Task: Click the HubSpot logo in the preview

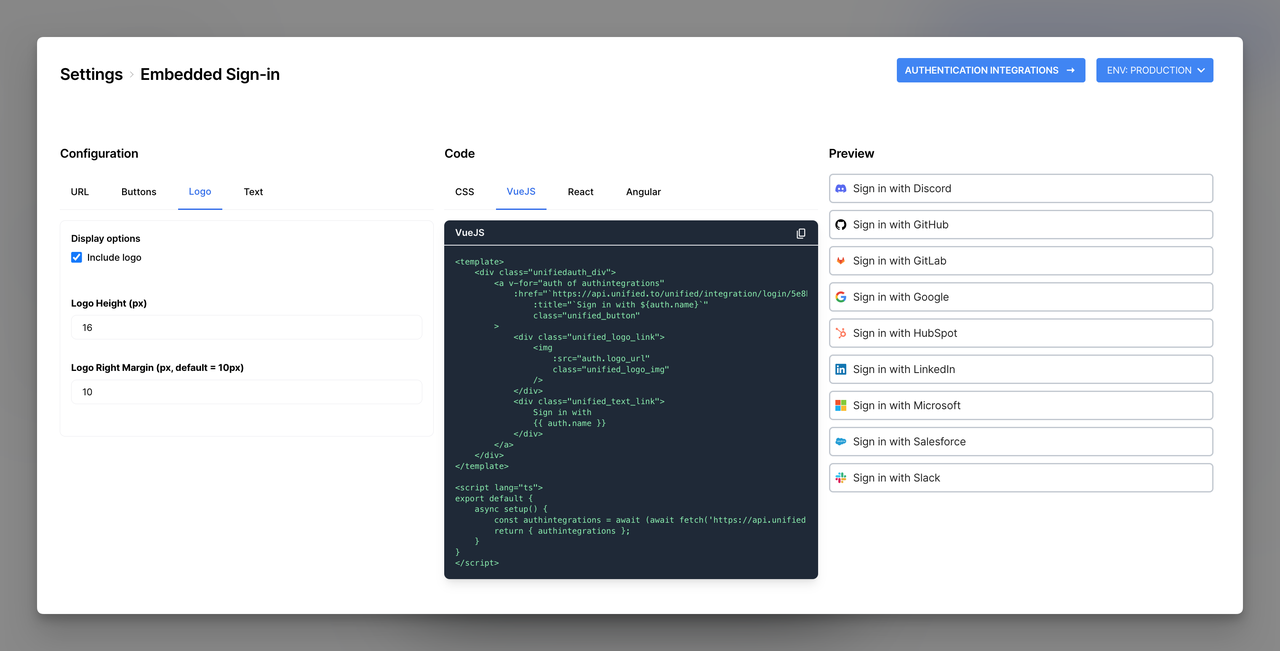Action: pyautogui.click(x=841, y=333)
